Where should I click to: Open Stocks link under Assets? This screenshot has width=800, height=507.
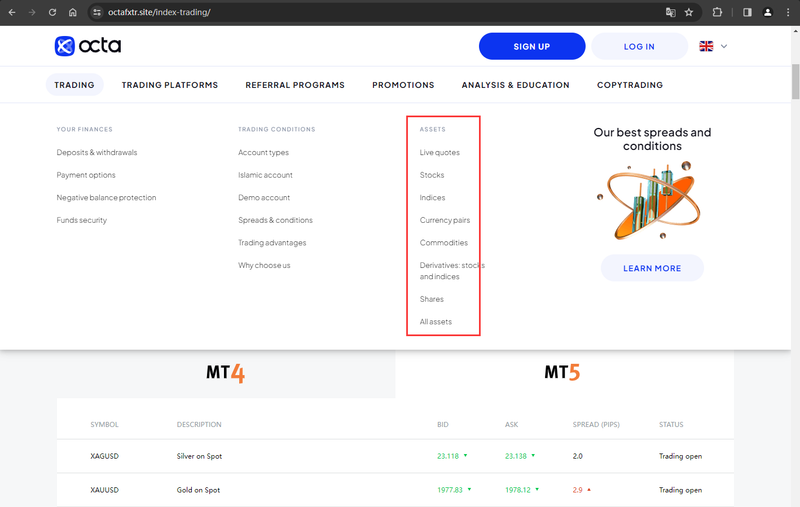click(432, 175)
